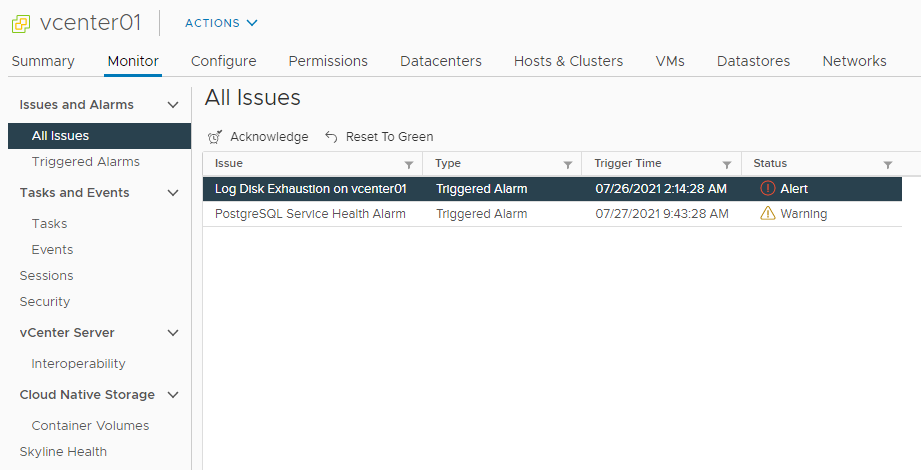Open Skyline Health in the sidebar
921x470 pixels.
tap(63, 452)
